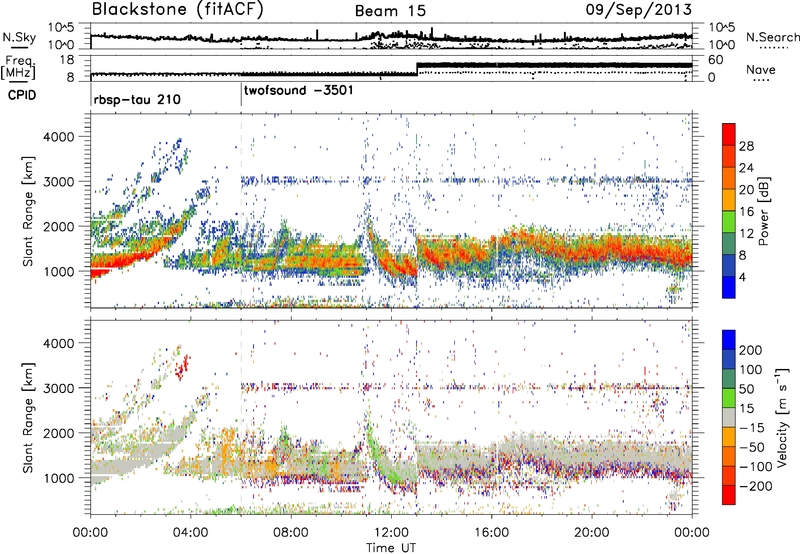Screen dimensions: 800x554
Task: Click the 4 tick on Power colorbar
Action: [x=743, y=277]
